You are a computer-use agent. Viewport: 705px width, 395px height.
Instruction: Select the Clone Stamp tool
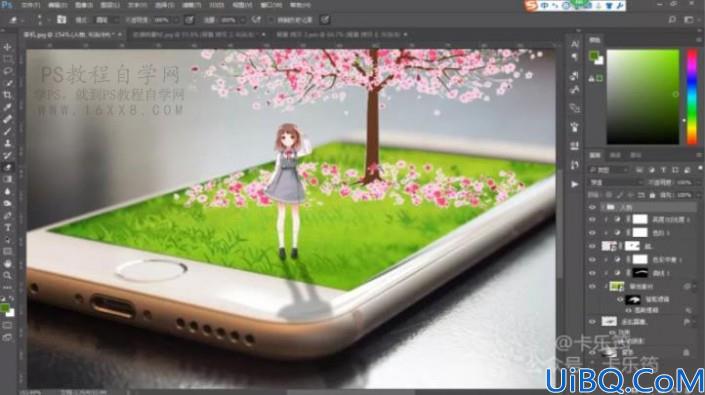(8, 143)
